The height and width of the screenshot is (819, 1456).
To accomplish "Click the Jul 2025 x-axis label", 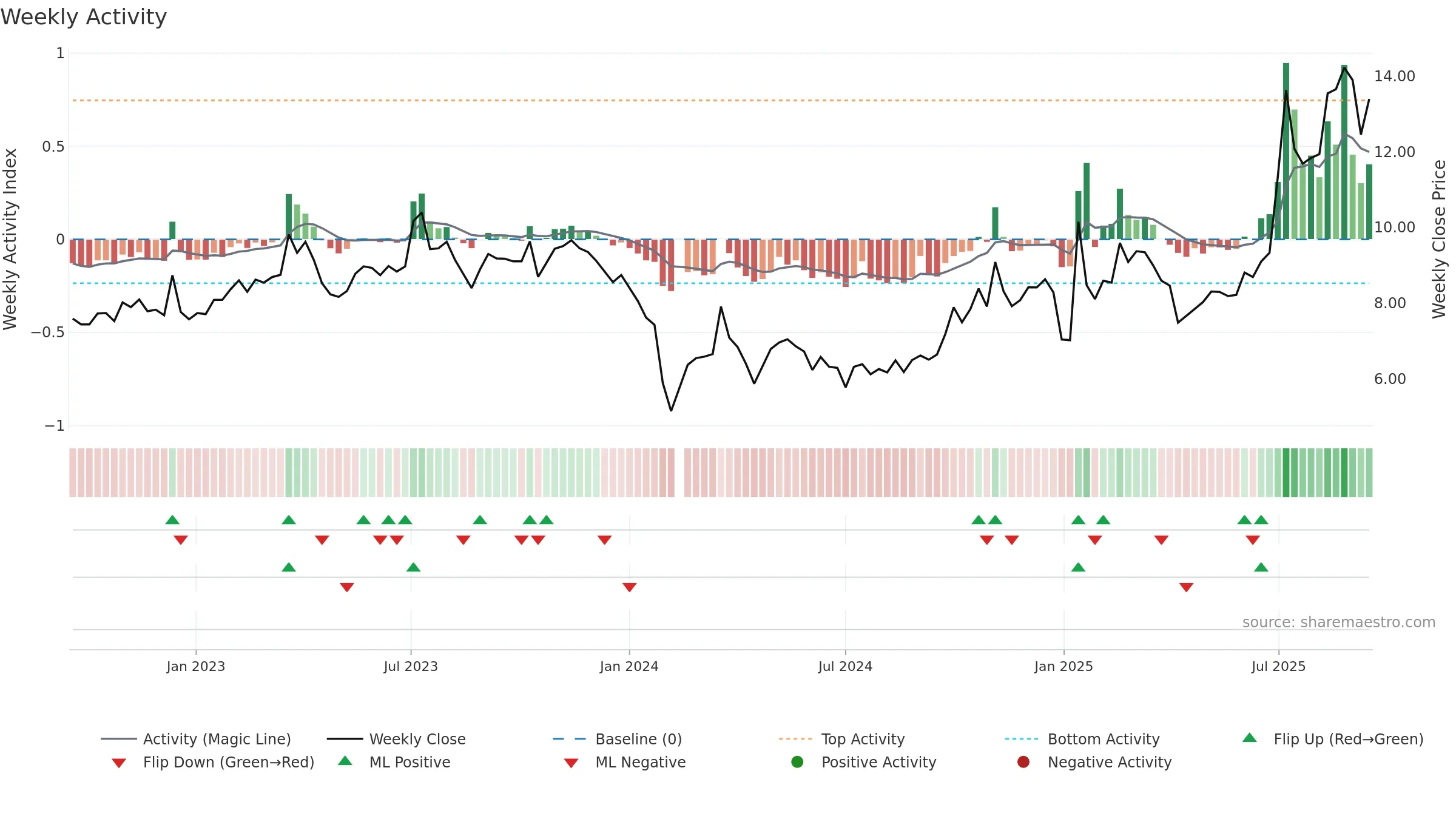I will point(1278,666).
